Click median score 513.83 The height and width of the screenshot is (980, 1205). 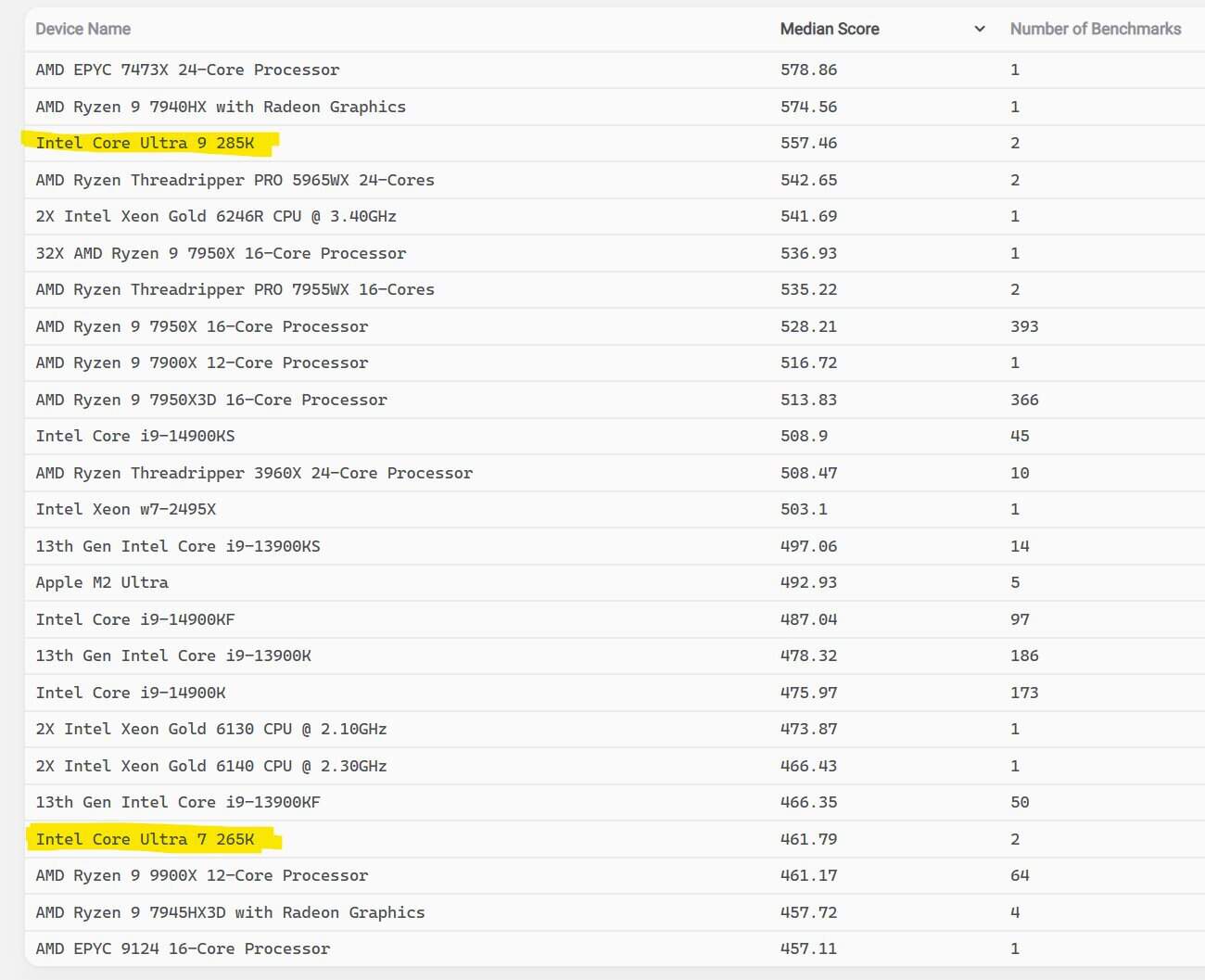[808, 400]
